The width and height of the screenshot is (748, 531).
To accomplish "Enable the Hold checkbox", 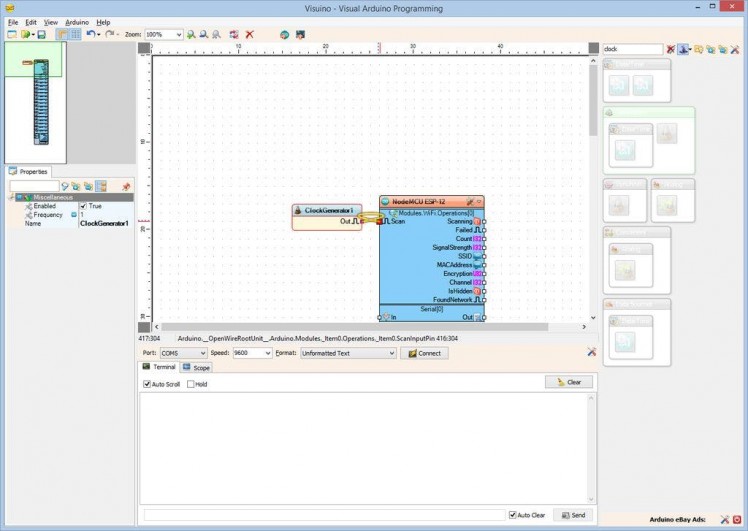I will (x=191, y=384).
